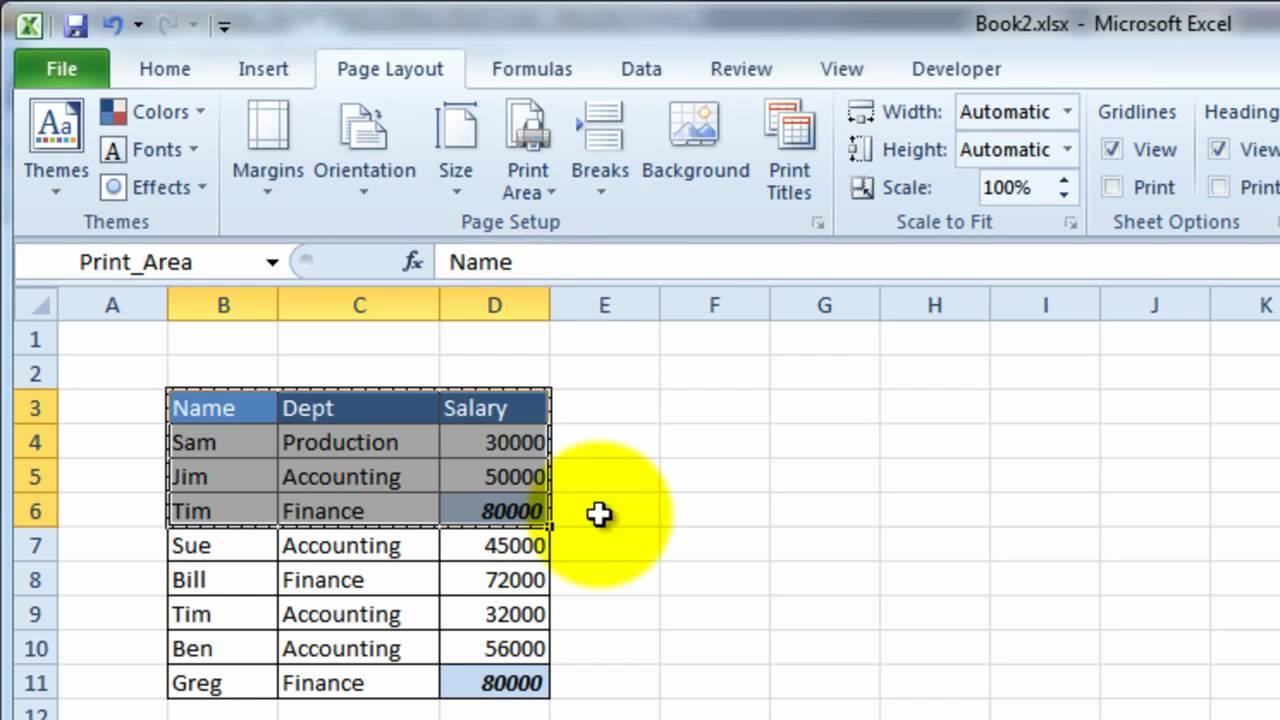Open the File menu
This screenshot has width=1280, height=720.
pos(60,68)
